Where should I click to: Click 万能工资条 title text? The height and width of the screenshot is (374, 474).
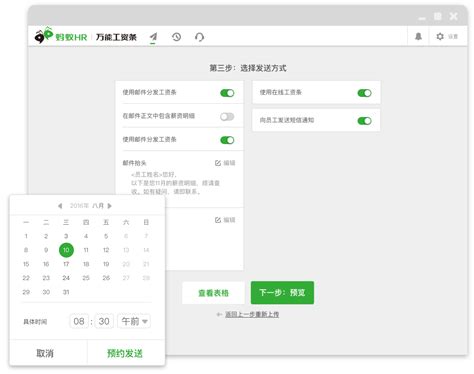(x=116, y=37)
